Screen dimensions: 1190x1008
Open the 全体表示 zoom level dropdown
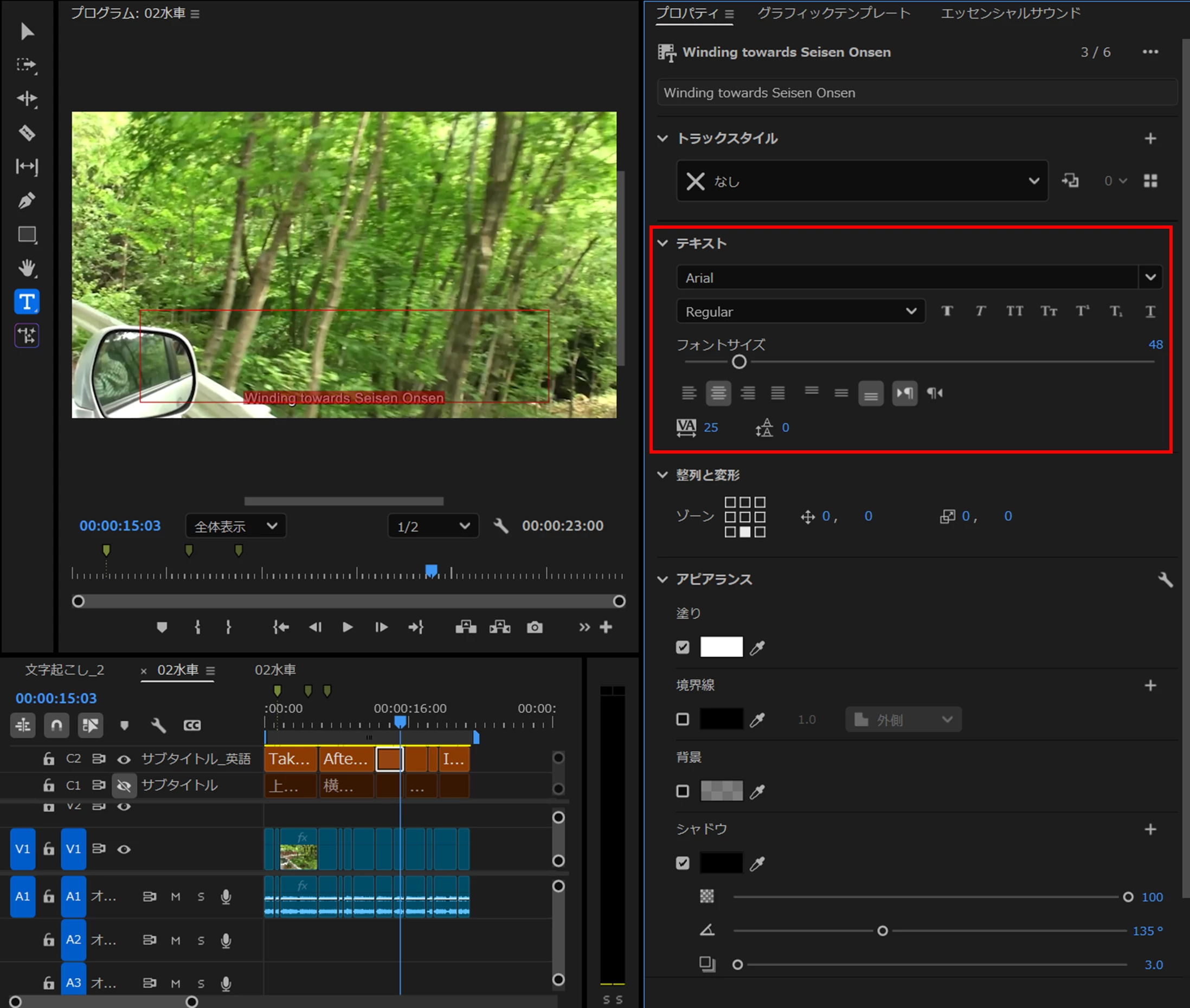click(x=235, y=526)
